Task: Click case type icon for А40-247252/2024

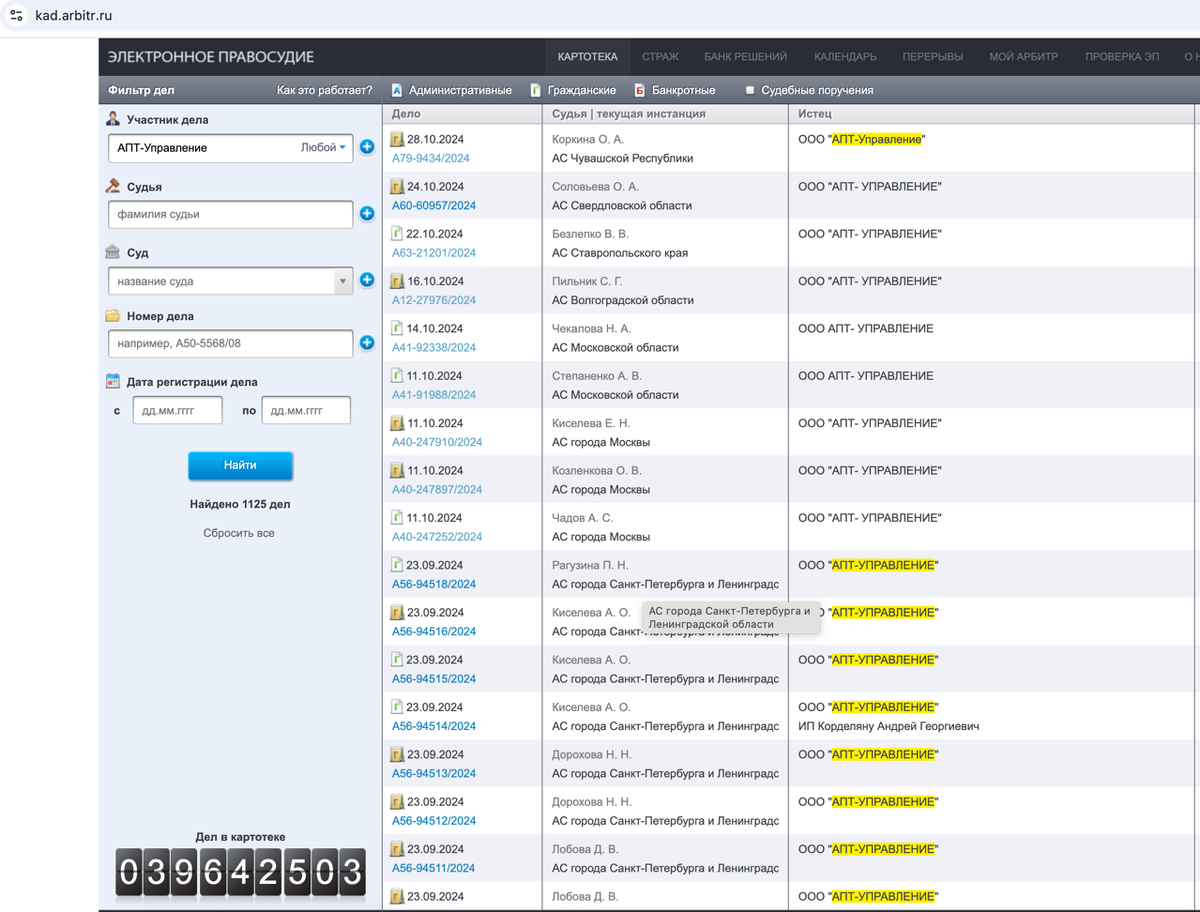Action: point(397,517)
